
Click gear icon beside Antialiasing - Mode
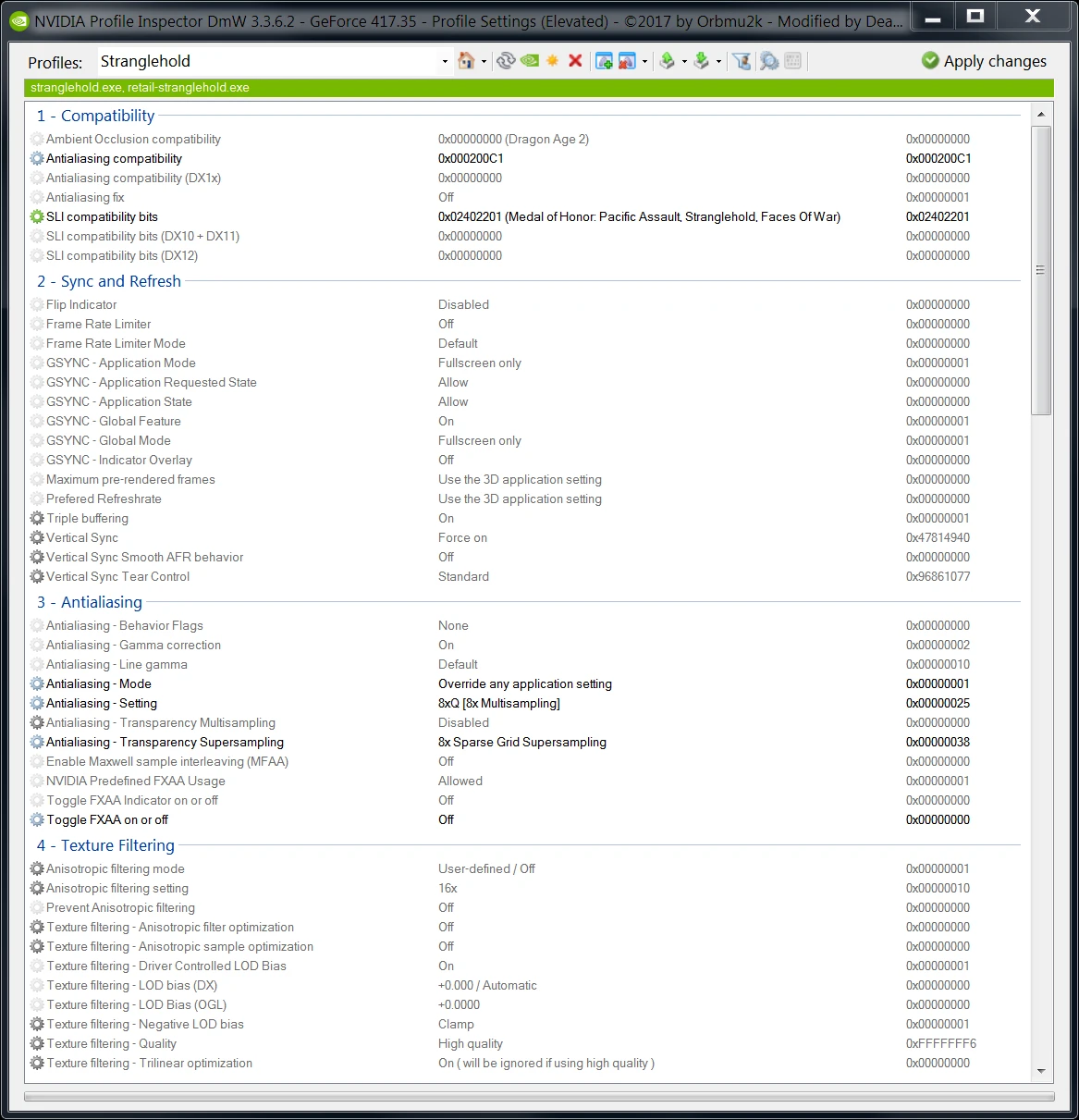[x=37, y=683]
